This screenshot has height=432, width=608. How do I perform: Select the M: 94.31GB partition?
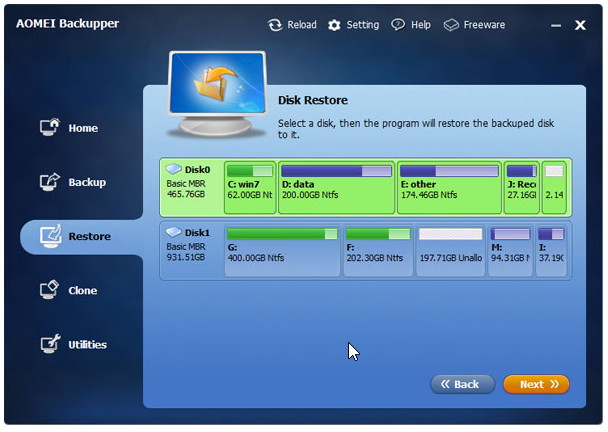pos(510,251)
